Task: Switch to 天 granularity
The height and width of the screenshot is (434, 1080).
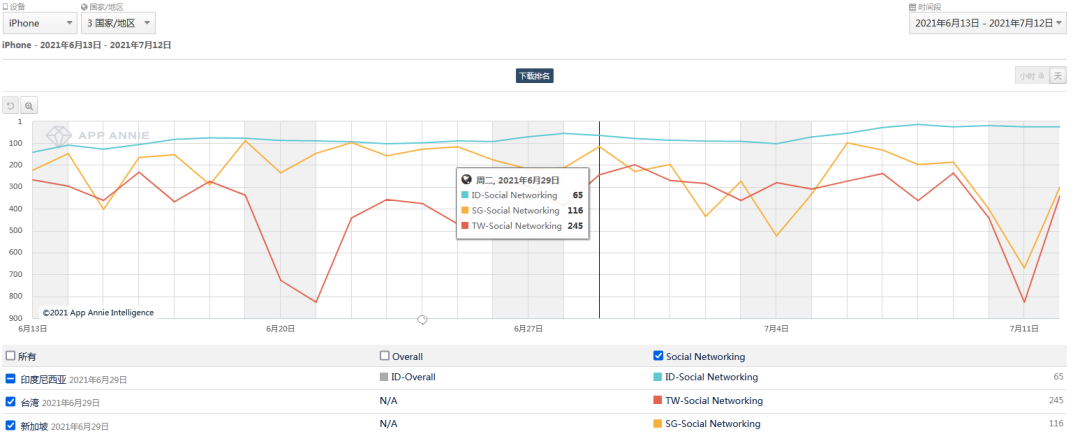Action: coord(1057,76)
